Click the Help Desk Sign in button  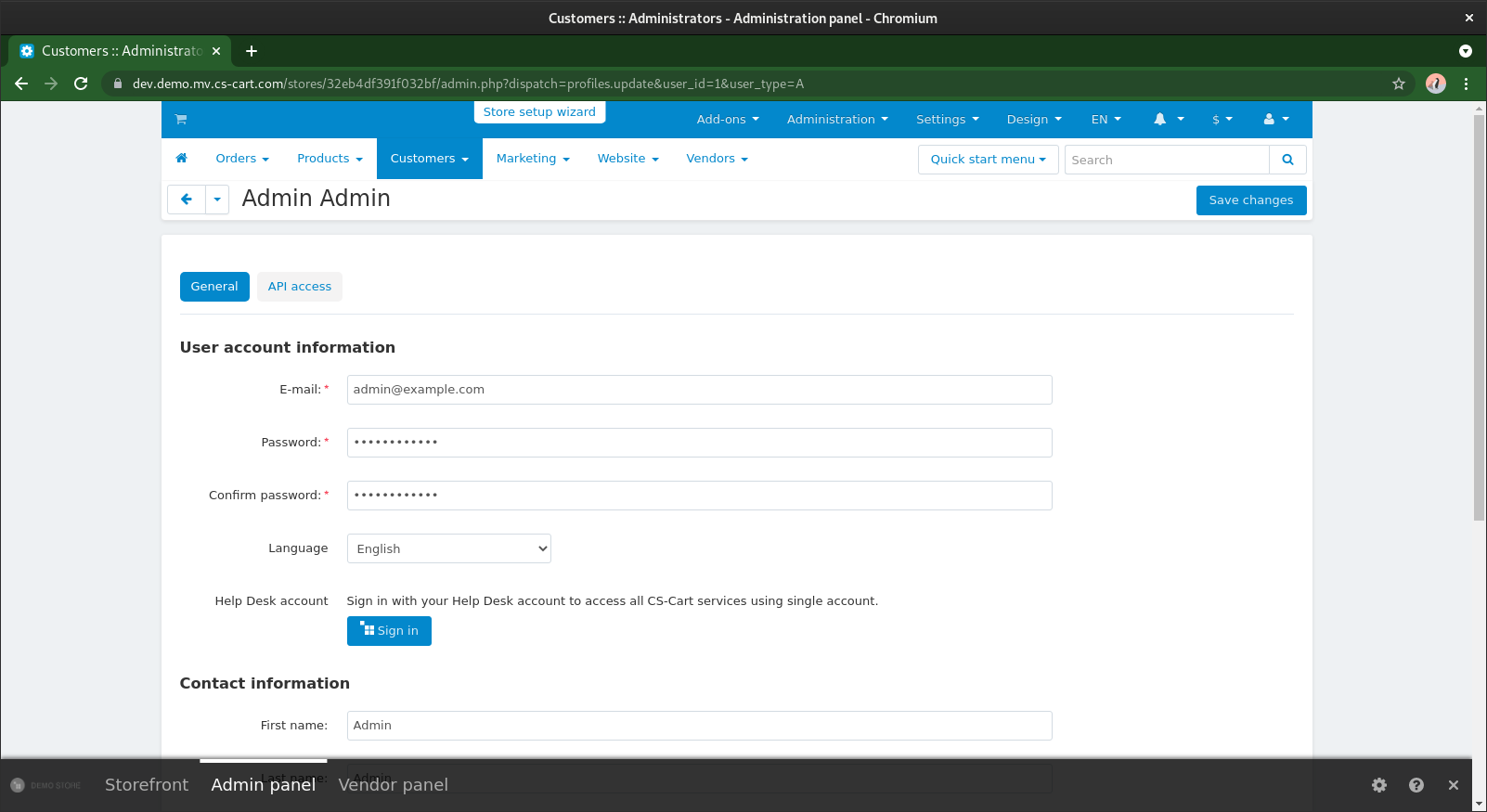coord(389,631)
